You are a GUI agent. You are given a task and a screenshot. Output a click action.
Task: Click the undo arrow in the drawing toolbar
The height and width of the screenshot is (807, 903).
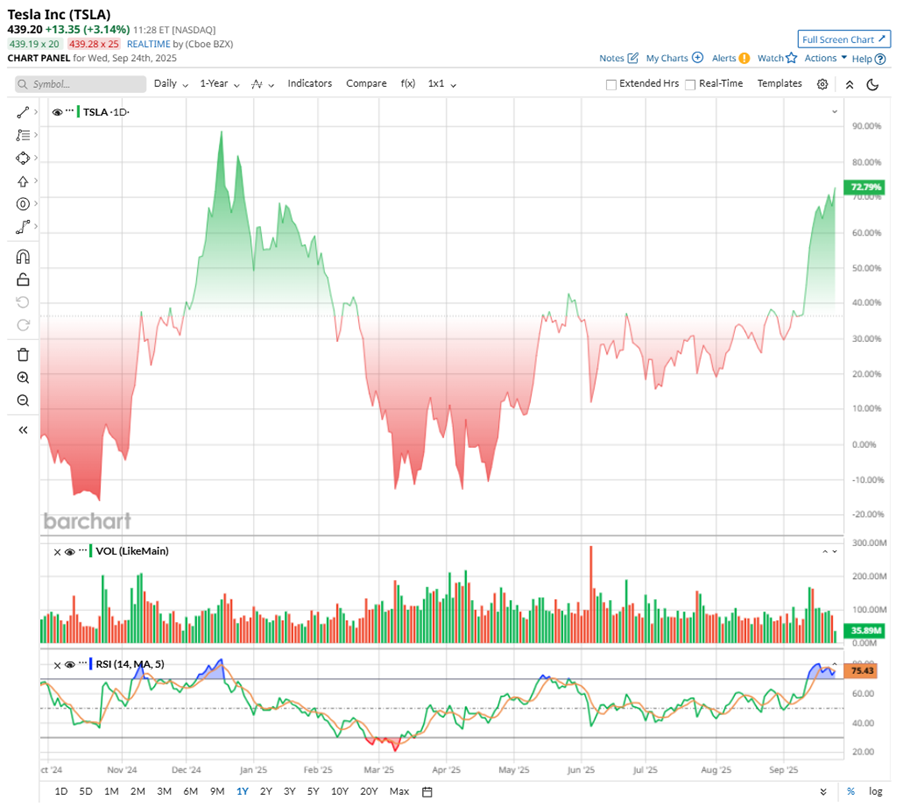[22, 302]
